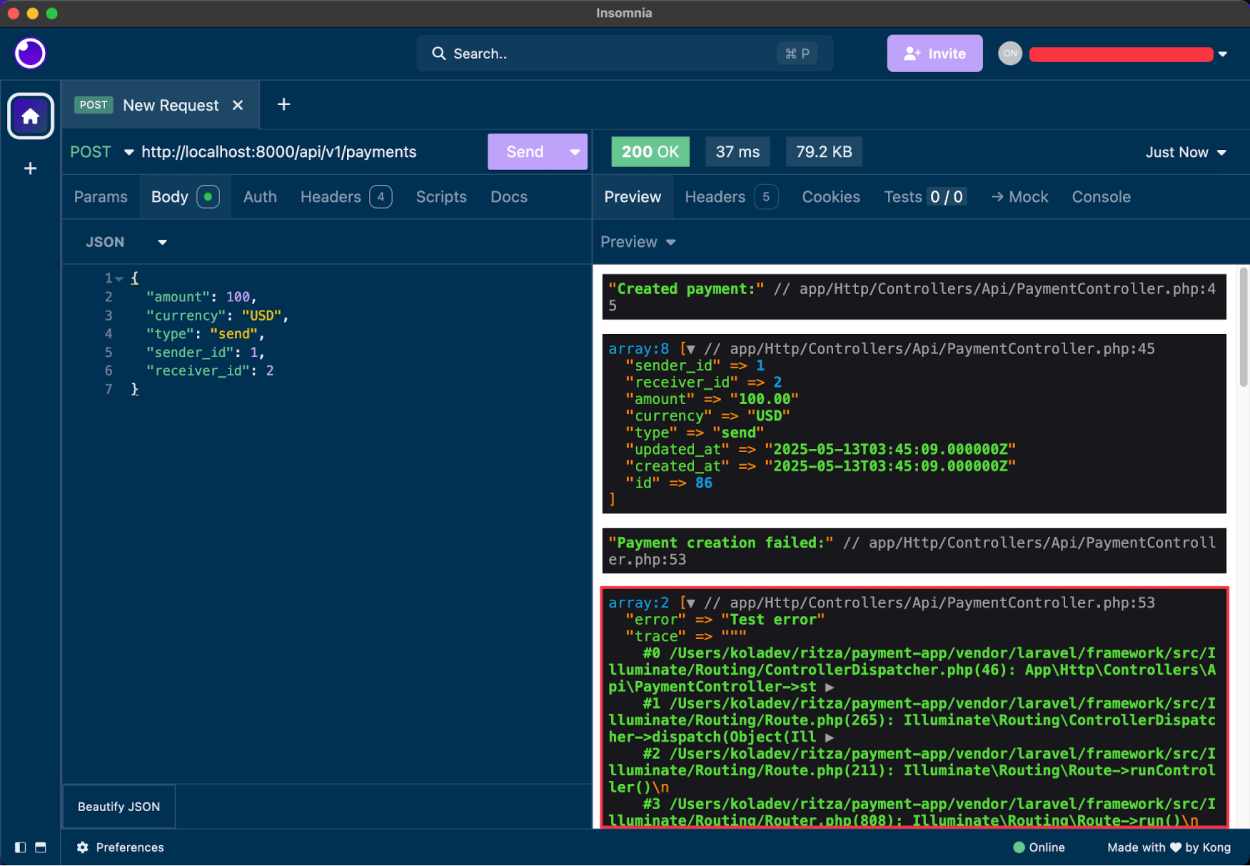The width and height of the screenshot is (1250, 866).
Task: Click the Invite button
Action: pyautogui.click(x=934, y=54)
